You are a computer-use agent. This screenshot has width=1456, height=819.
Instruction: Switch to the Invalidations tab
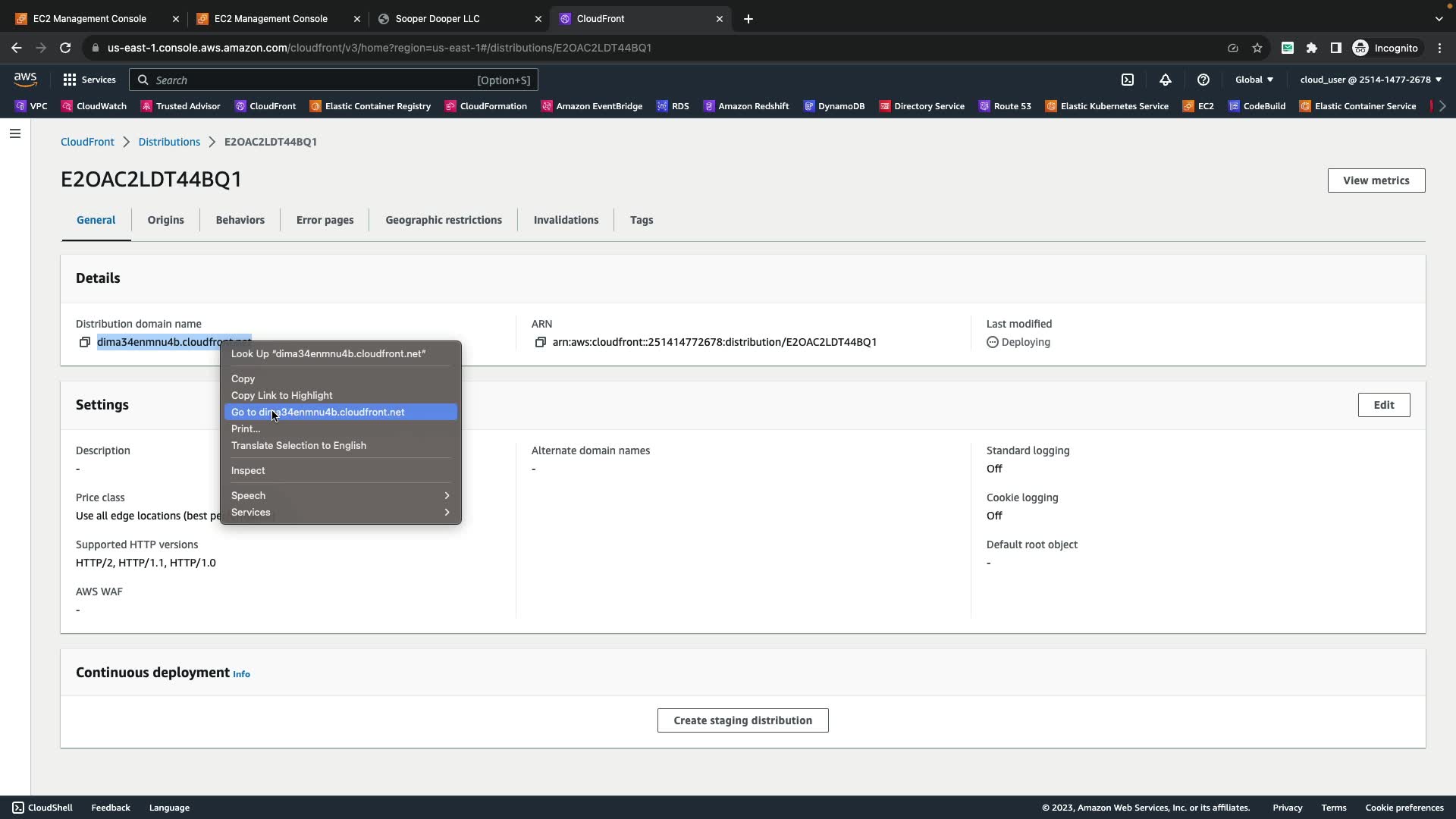click(x=566, y=220)
